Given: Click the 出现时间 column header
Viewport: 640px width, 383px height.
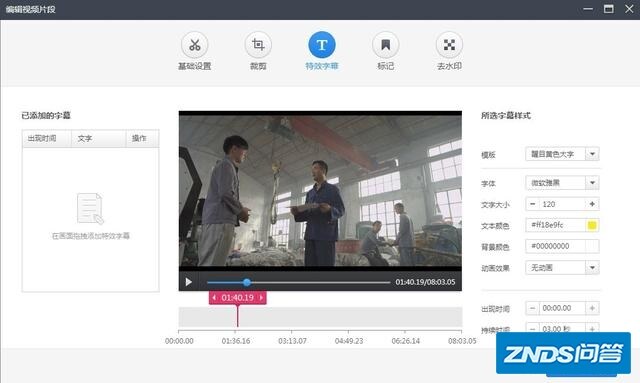Looking at the screenshot, I should [47, 138].
